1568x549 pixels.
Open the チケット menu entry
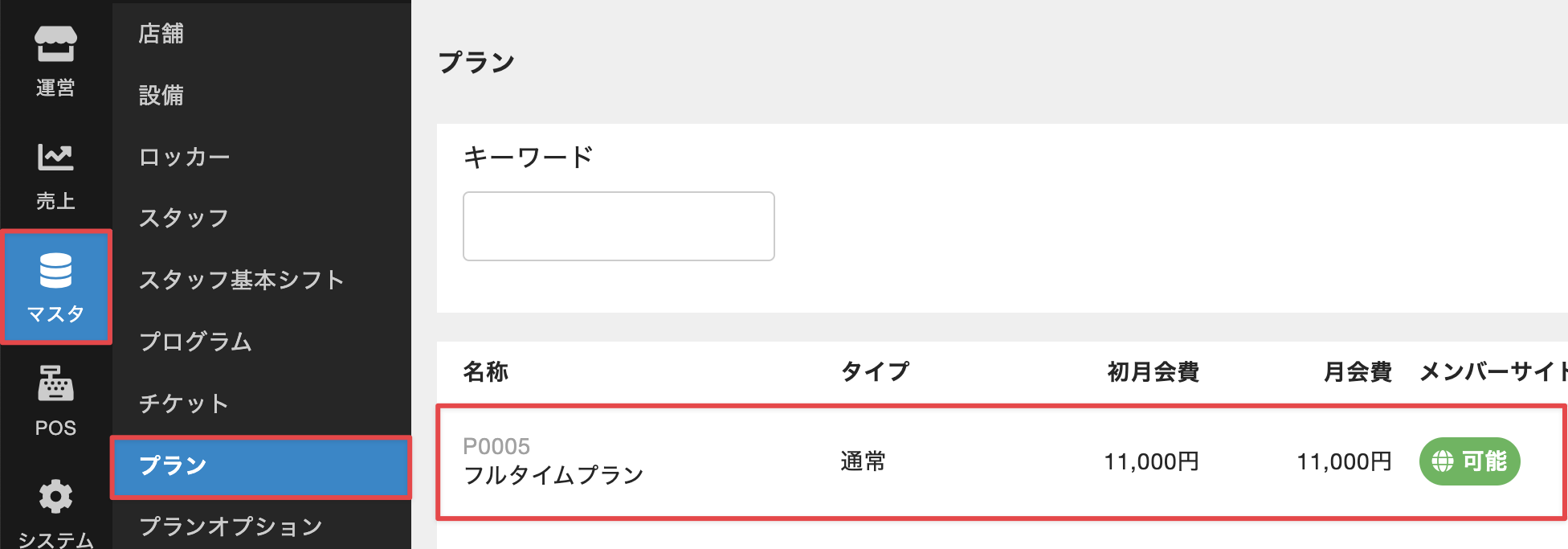pyautogui.click(x=184, y=404)
